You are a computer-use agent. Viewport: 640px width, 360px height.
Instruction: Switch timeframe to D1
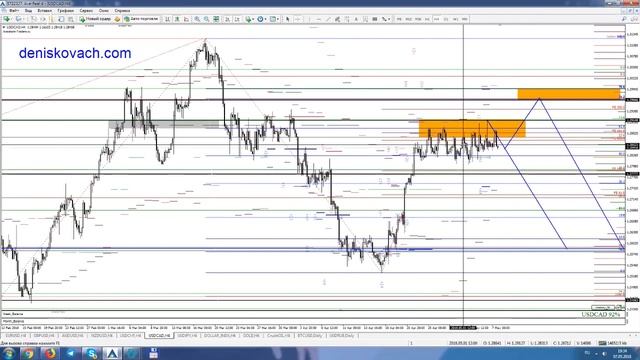coord(446,19)
